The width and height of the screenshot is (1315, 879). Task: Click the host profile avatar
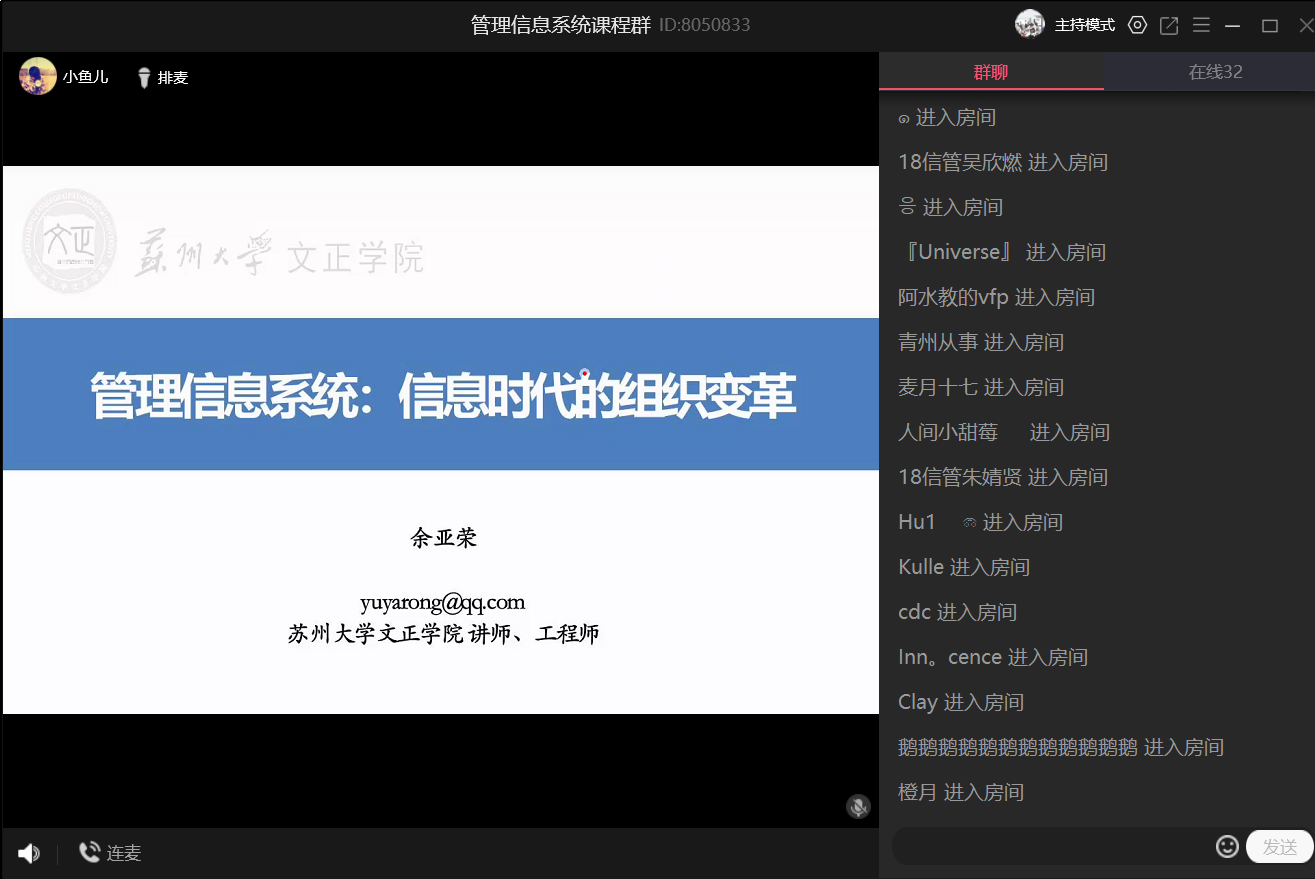tap(1030, 24)
